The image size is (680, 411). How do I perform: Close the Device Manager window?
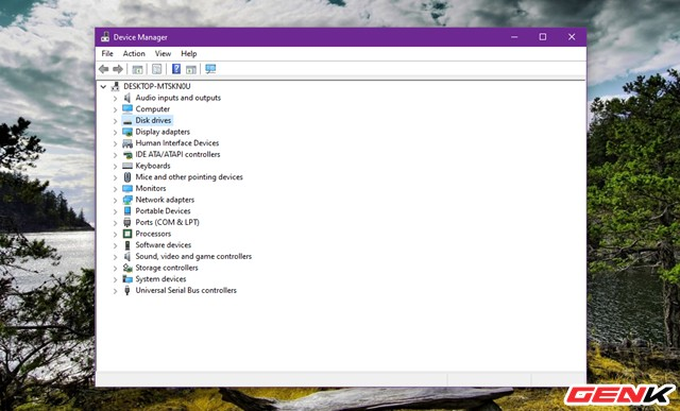pos(572,37)
